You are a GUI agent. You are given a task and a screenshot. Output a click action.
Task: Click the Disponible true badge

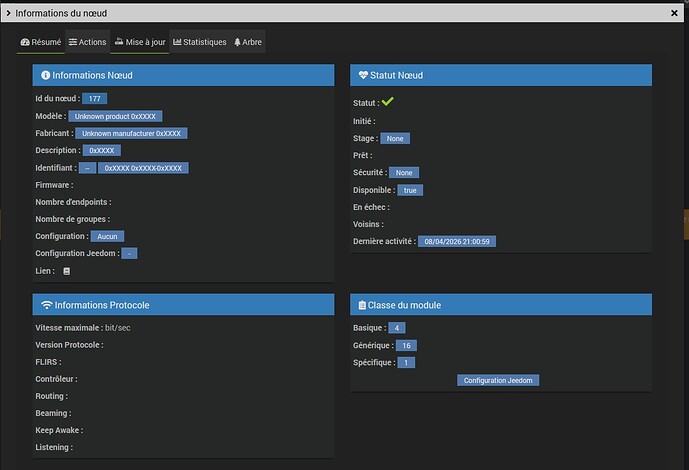point(409,190)
